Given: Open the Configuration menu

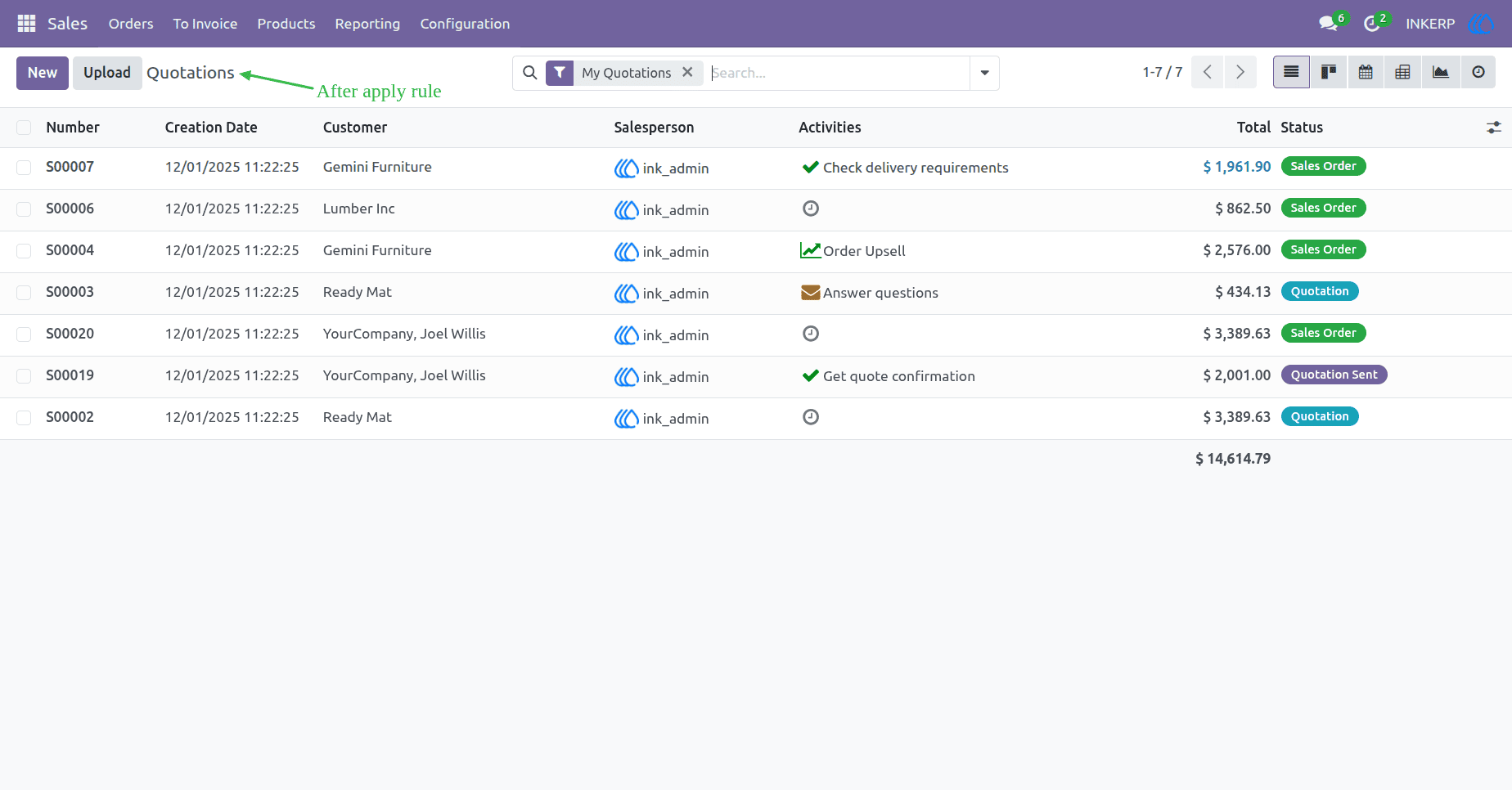Looking at the screenshot, I should (465, 24).
